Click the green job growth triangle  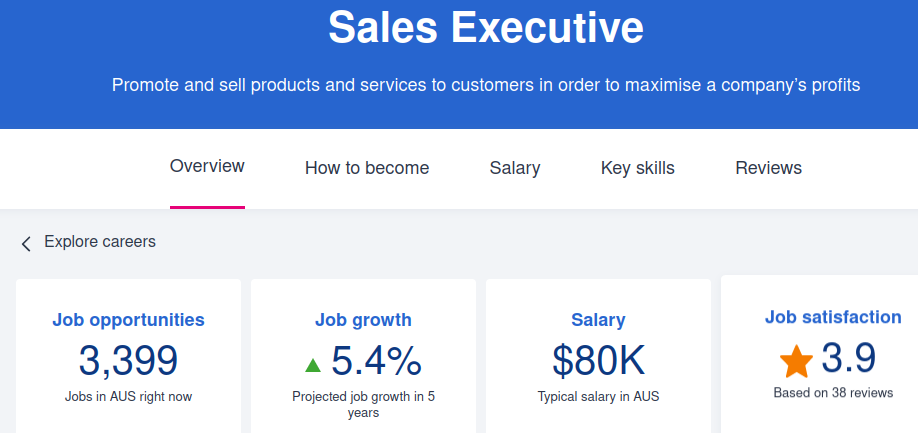tap(313, 366)
